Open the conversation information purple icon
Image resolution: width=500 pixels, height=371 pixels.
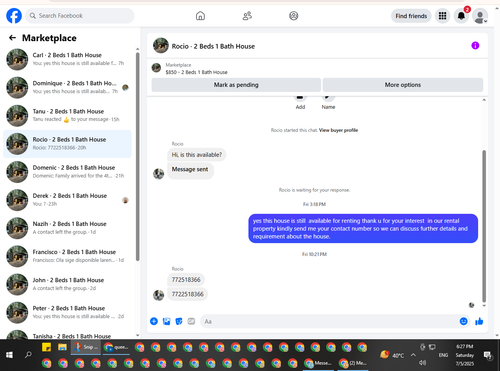(x=475, y=45)
